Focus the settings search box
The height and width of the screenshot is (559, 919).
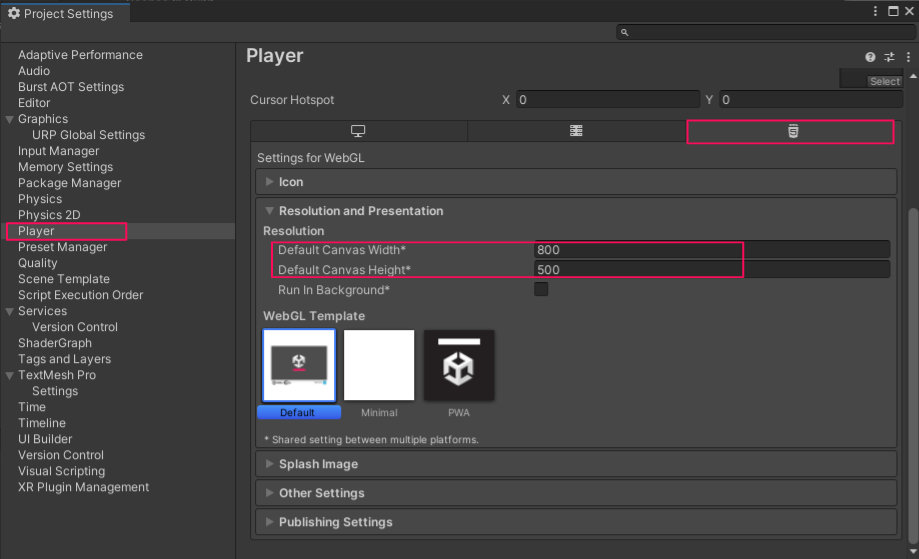point(765,32)
